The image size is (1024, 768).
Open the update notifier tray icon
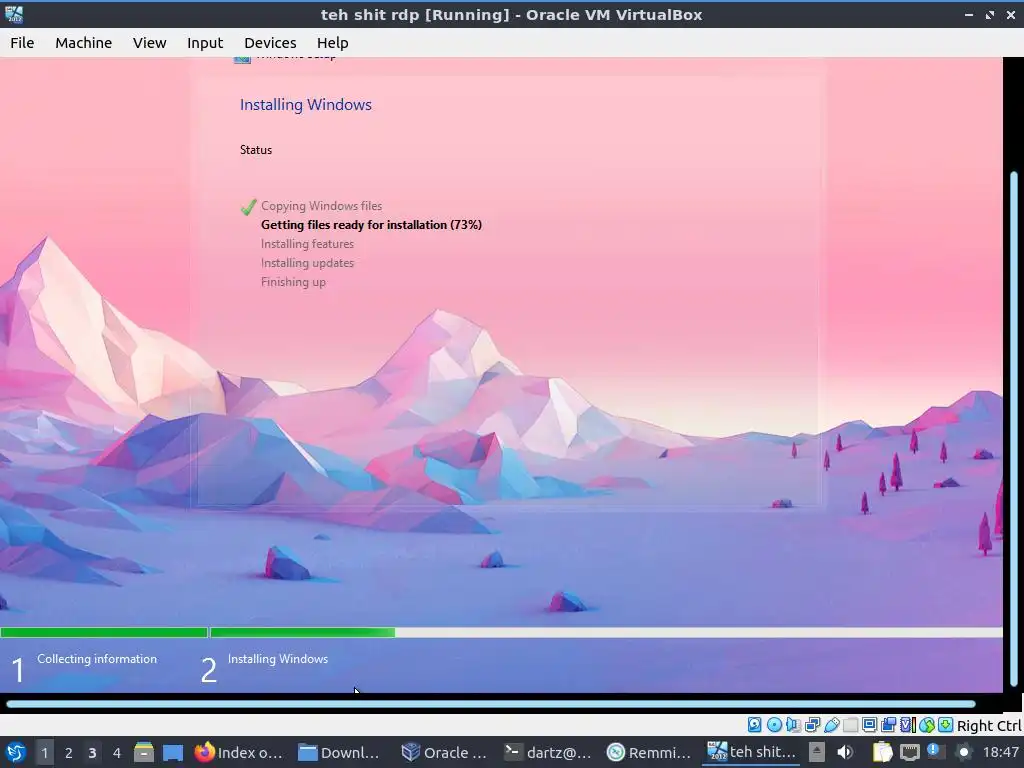tap(935, 752)
